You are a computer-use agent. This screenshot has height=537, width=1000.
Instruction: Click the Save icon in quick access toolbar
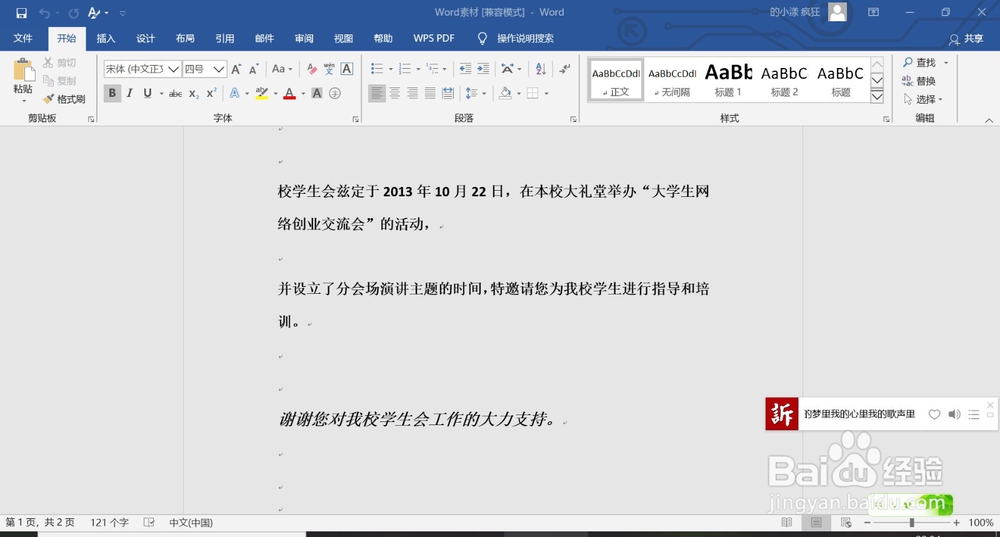coord(21,13)
